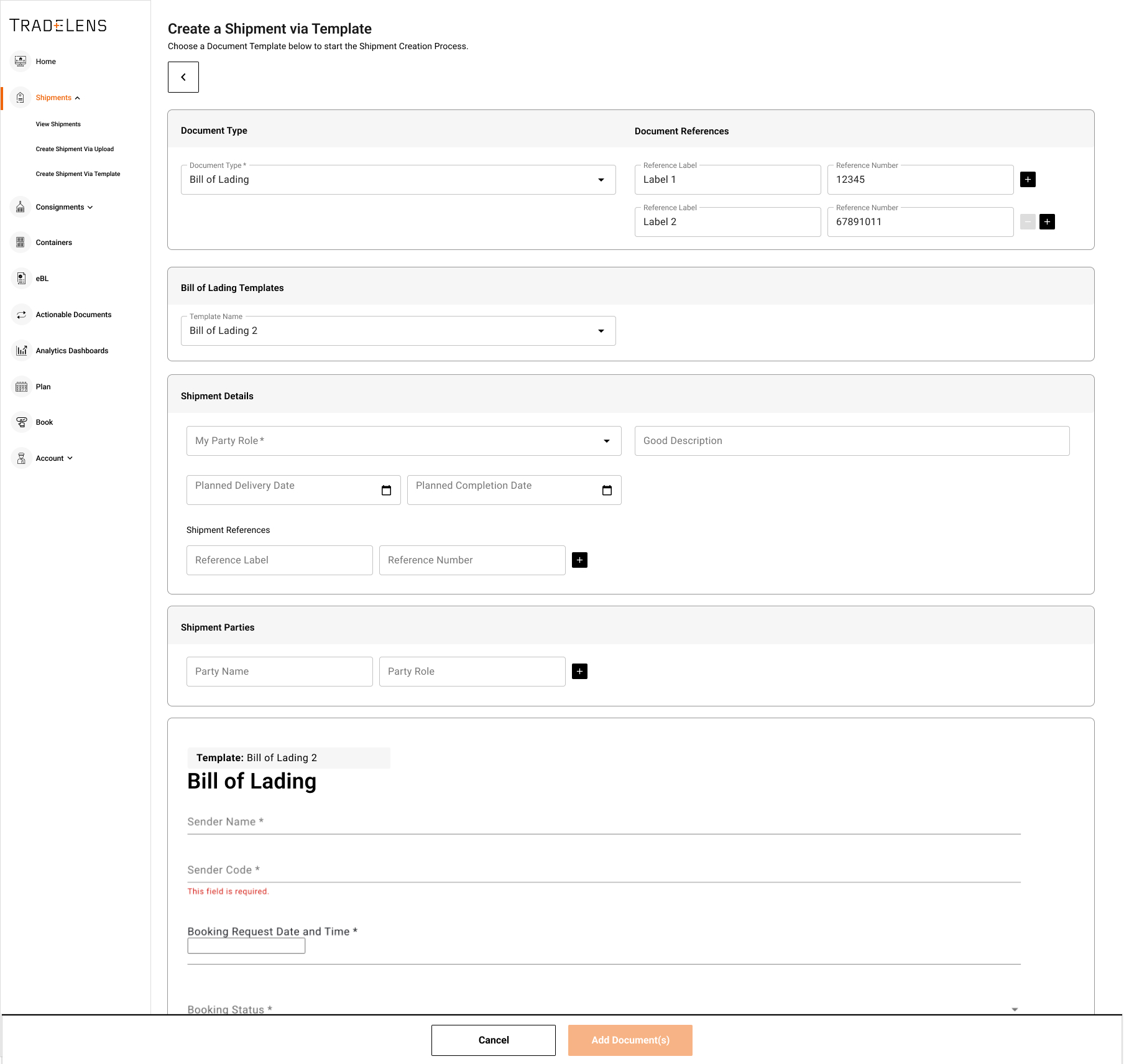1124x1064 pixels.
Task: Open the Analytics Dashboards chart icon
Action: (21, 351)
